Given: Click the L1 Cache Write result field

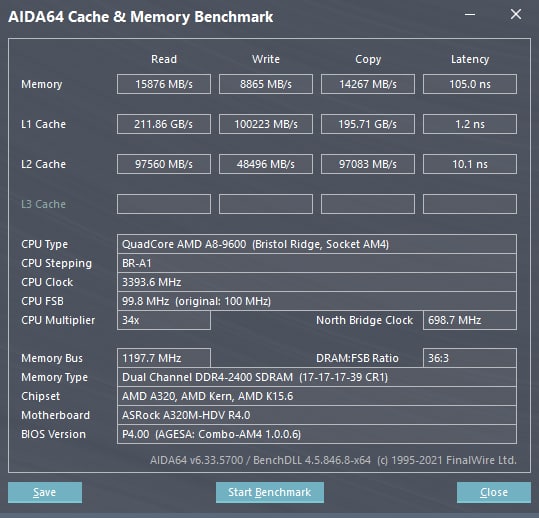Looking at the screenshot, I should point(266,124).
